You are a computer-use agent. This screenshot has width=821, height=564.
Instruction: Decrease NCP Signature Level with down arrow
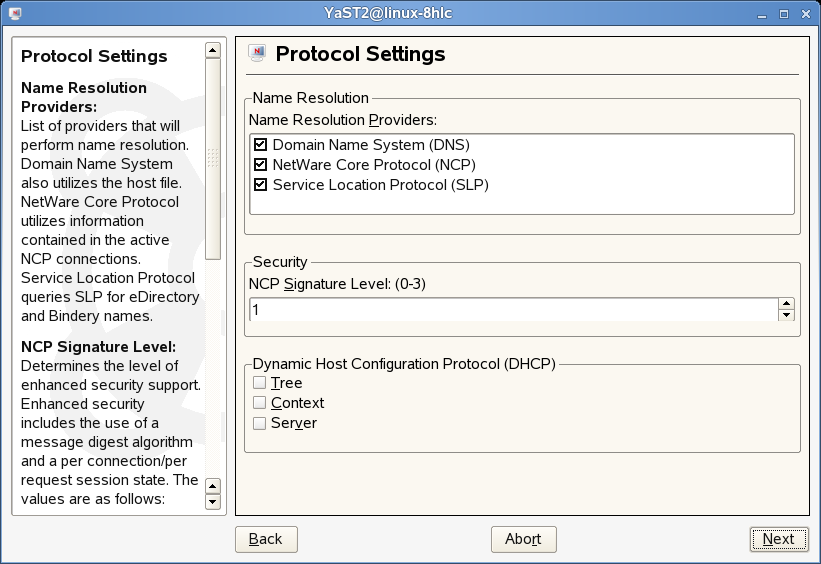786,316
